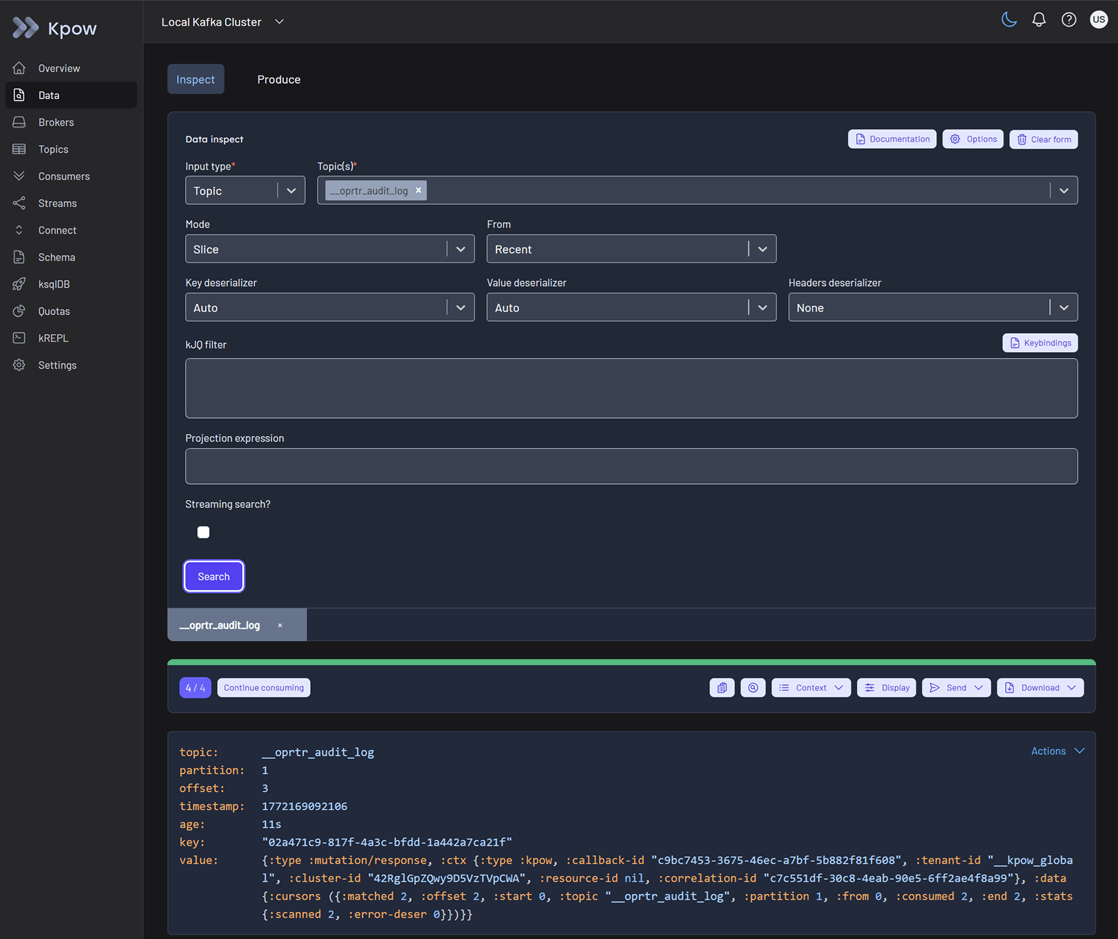Open the Key deserializer dropdown

point(329,308)
